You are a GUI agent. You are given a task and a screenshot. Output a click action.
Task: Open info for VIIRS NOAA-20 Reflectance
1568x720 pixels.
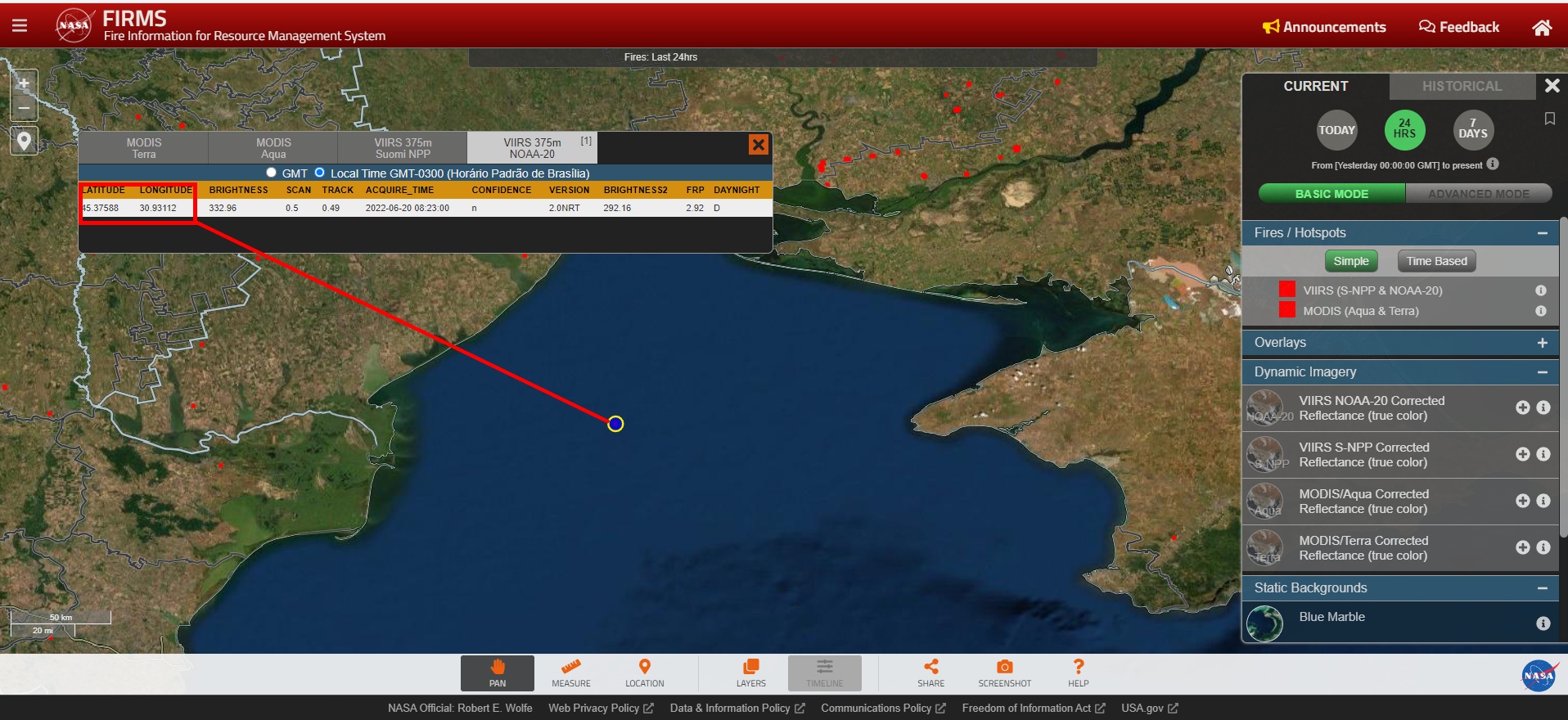tap(1543, 407)
